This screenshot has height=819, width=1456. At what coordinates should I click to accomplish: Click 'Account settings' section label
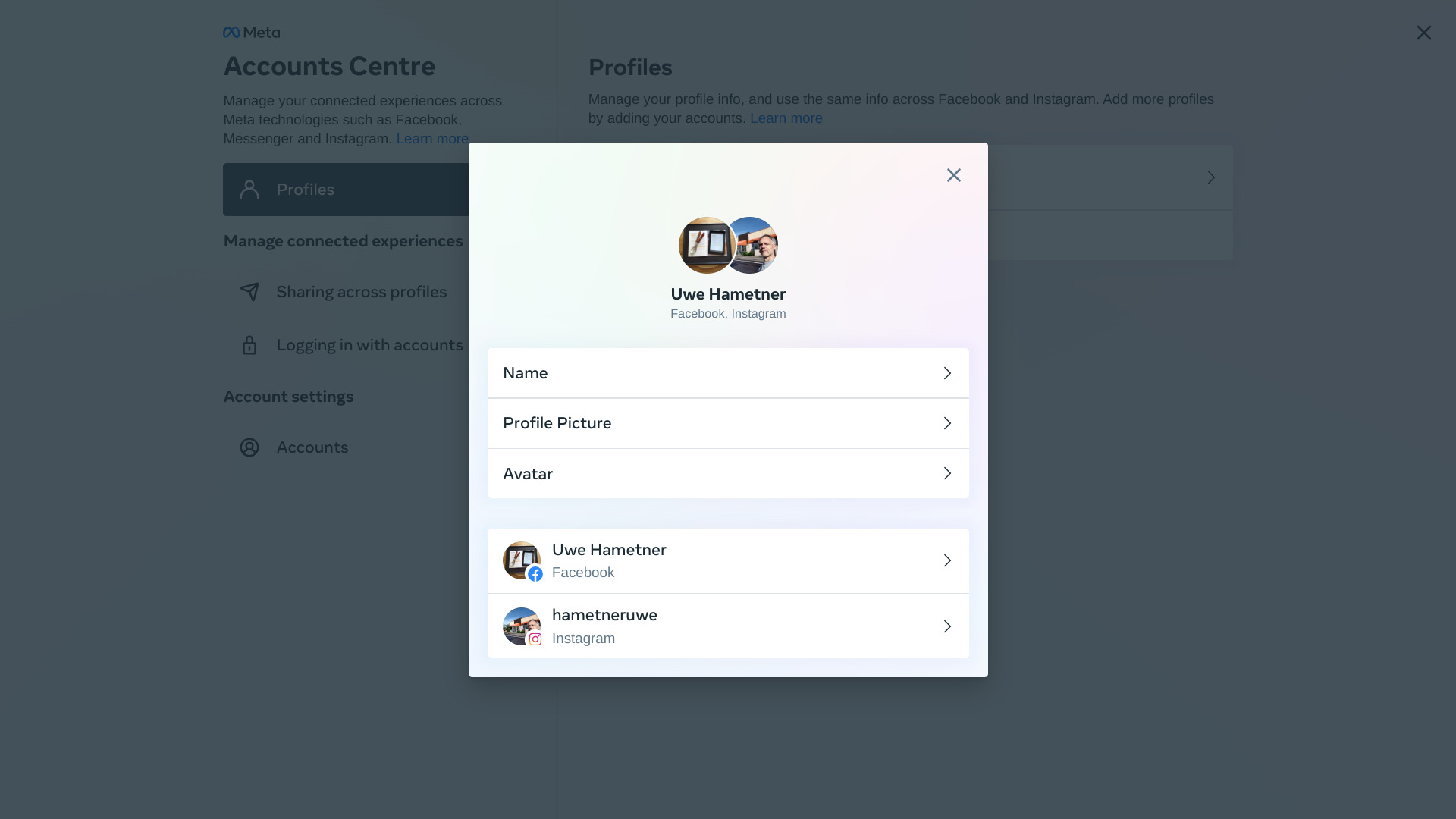coord(288,397)
